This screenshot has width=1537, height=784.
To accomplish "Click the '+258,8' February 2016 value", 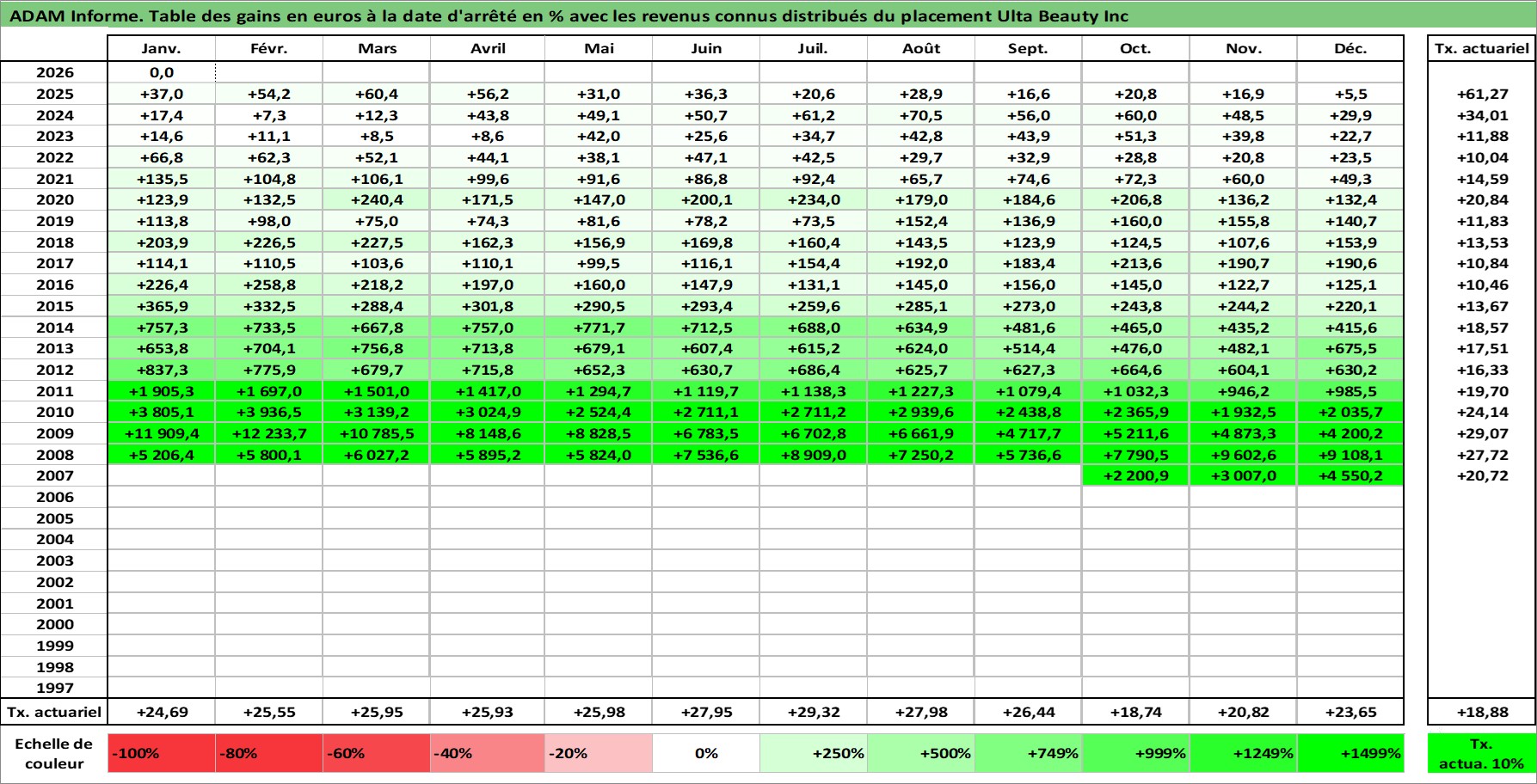I will tap(269, 285).
